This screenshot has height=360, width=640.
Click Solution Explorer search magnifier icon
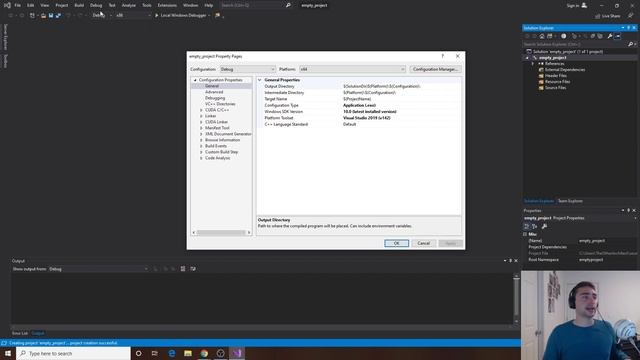click(x=630, y=44)
